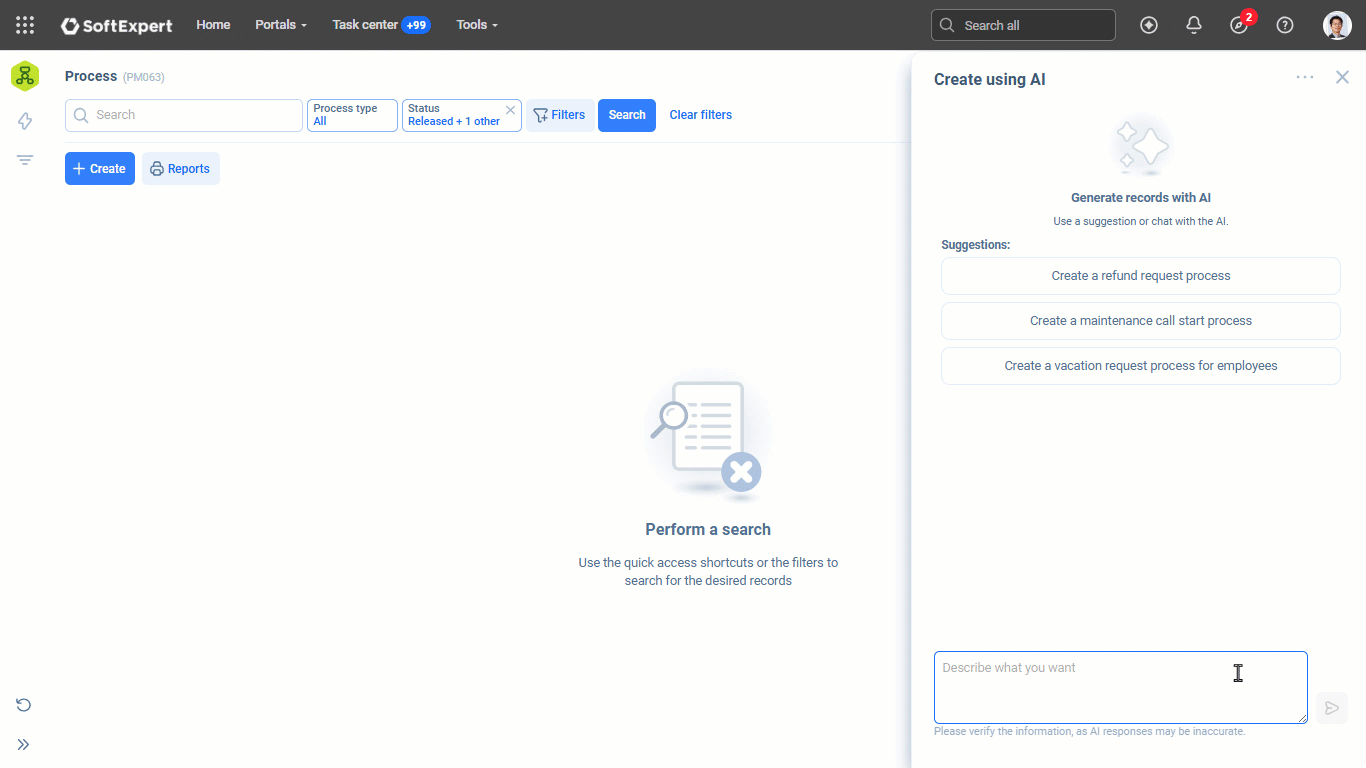Open the three-dot options in AI panel
Screen dimensions: 1366x768
[1305, 77]
